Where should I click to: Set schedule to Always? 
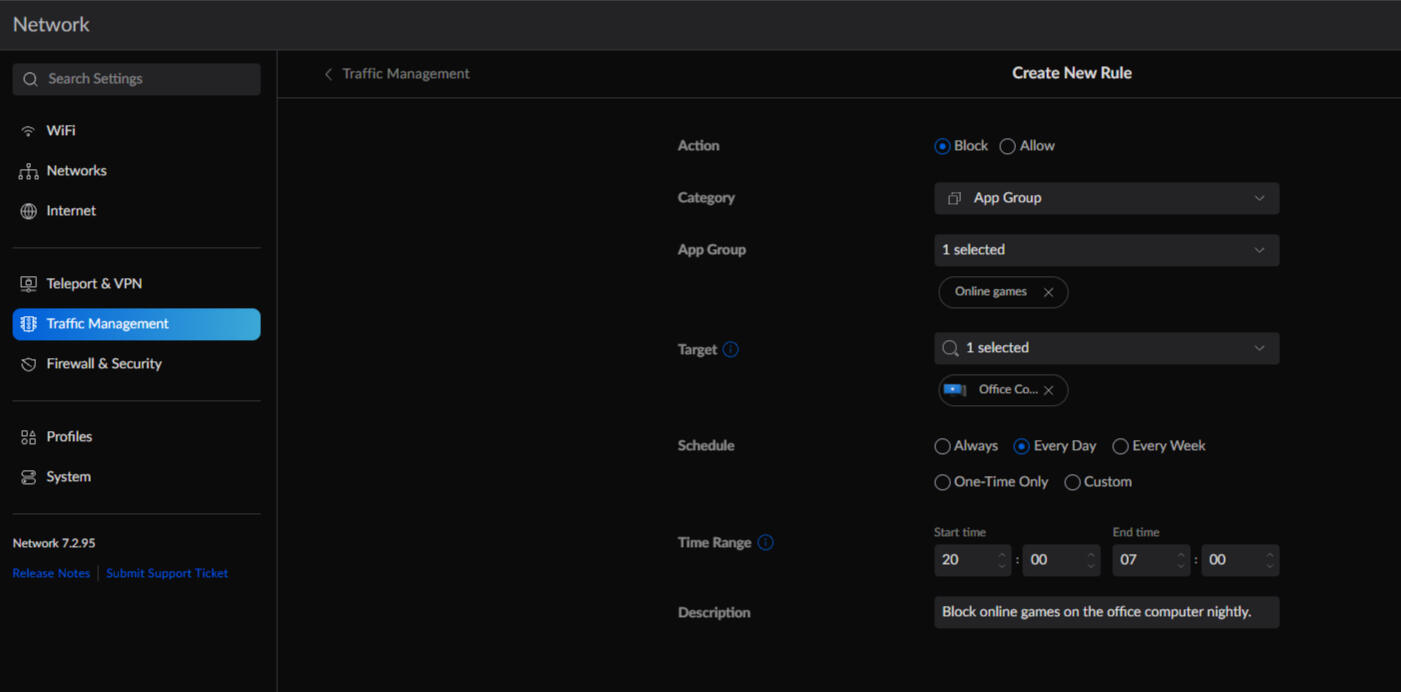(x=942, y=446)
